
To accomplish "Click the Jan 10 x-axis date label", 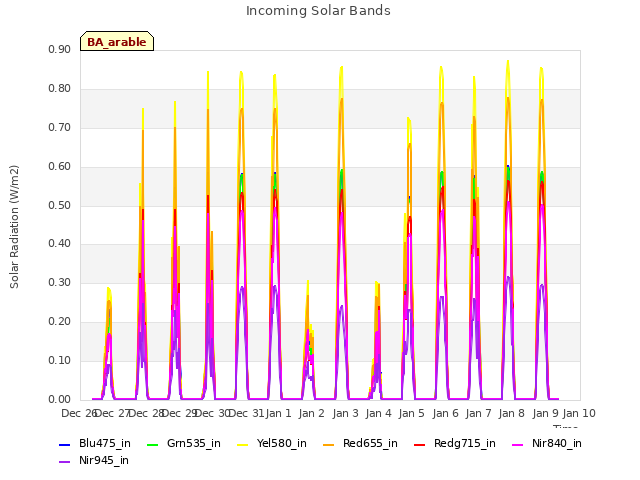I will (579, 413).
